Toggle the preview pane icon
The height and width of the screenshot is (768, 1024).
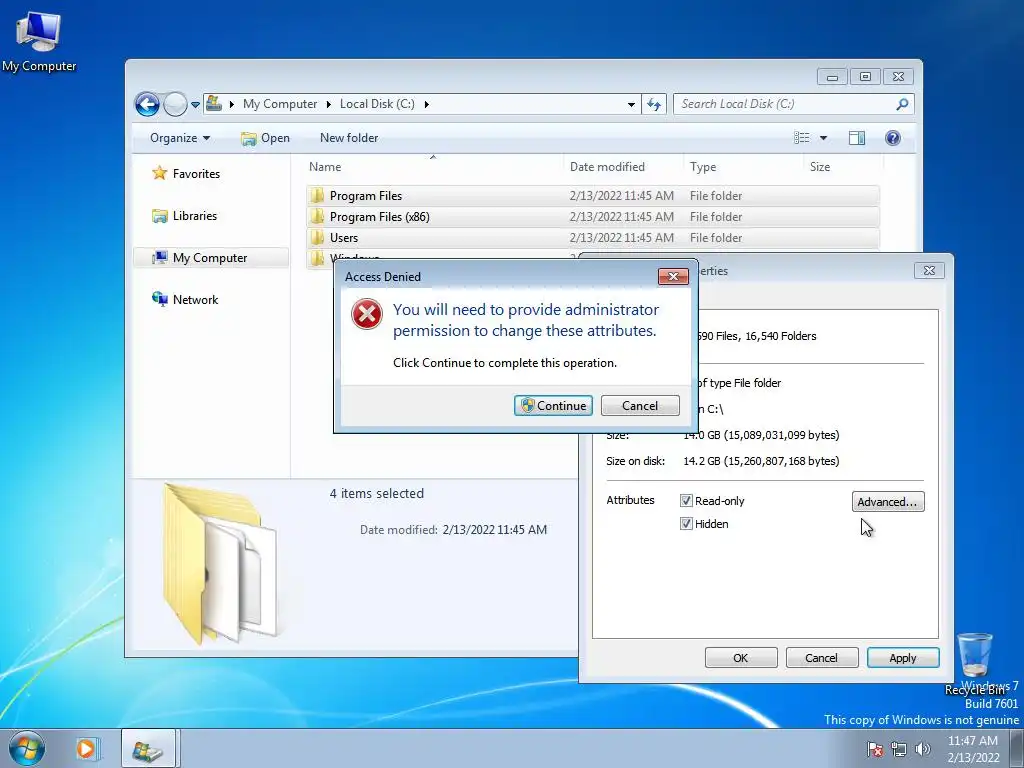857,138
